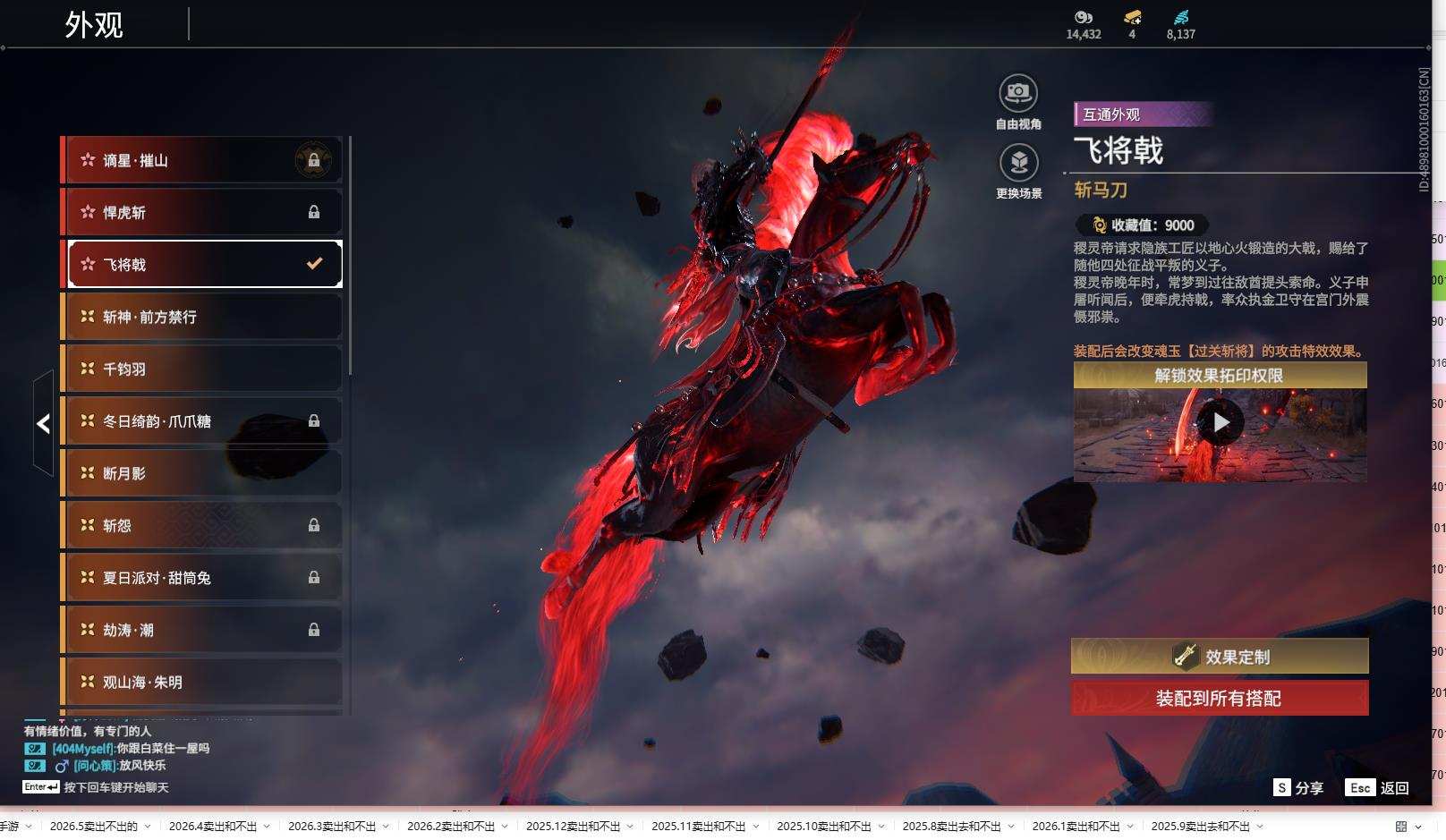Click the Esc 返回 back button
This screenshot has width=1446, height=840.
[x=1377, y=787]
